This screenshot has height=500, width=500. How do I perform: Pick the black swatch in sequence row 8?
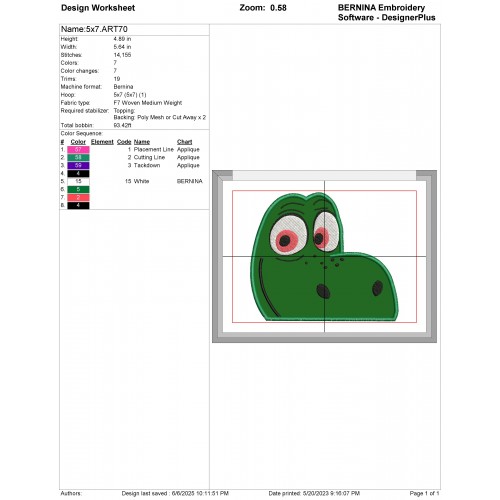[78, 206]
